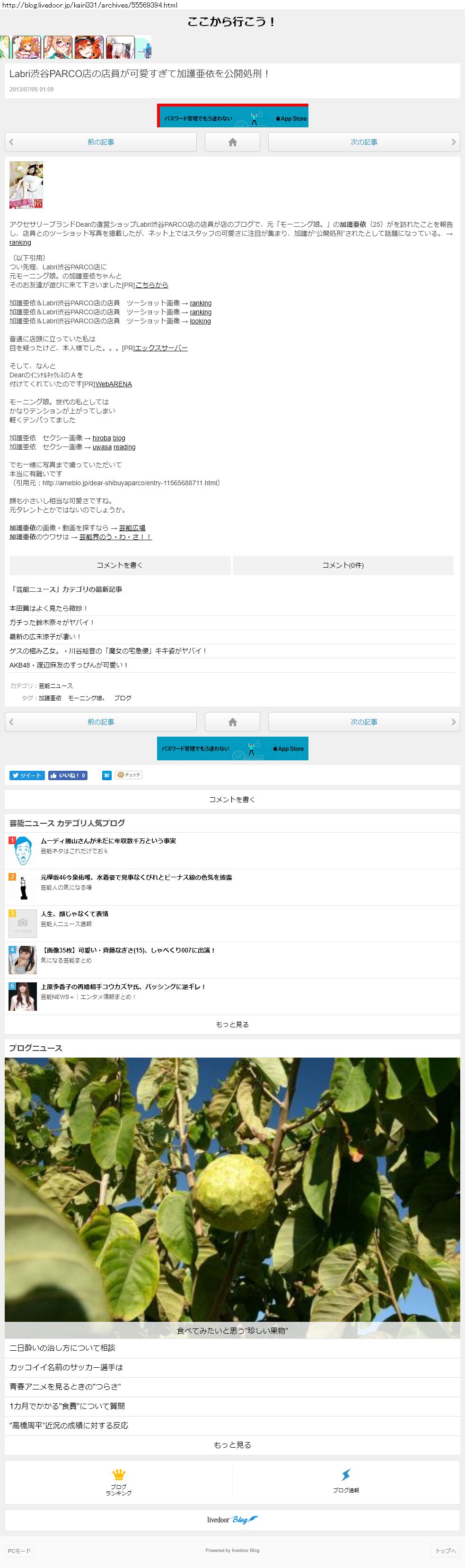
Task: Open the 芸能広場 link
Action: tap(132, 528)
